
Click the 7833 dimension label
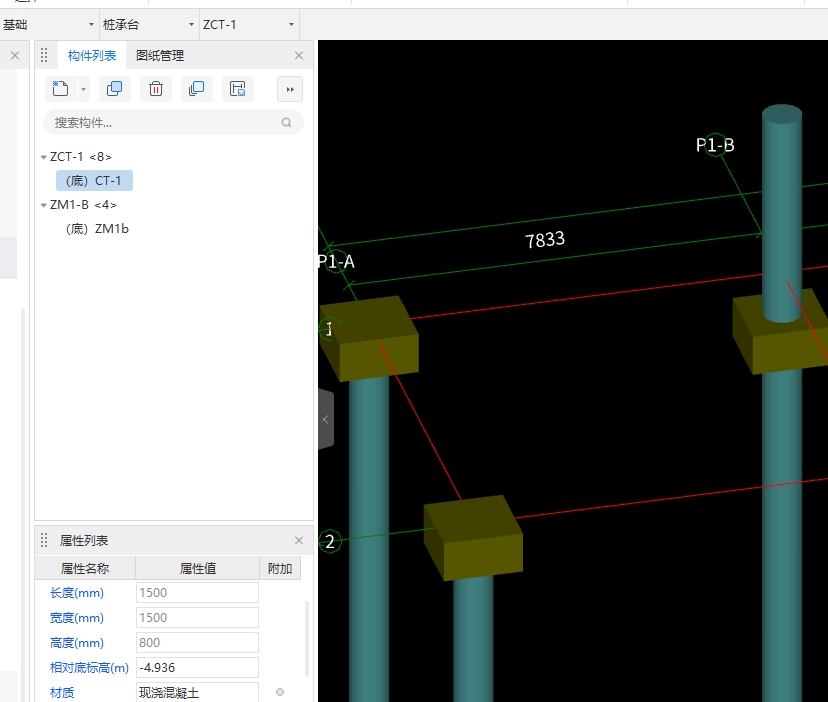point(545,240)
